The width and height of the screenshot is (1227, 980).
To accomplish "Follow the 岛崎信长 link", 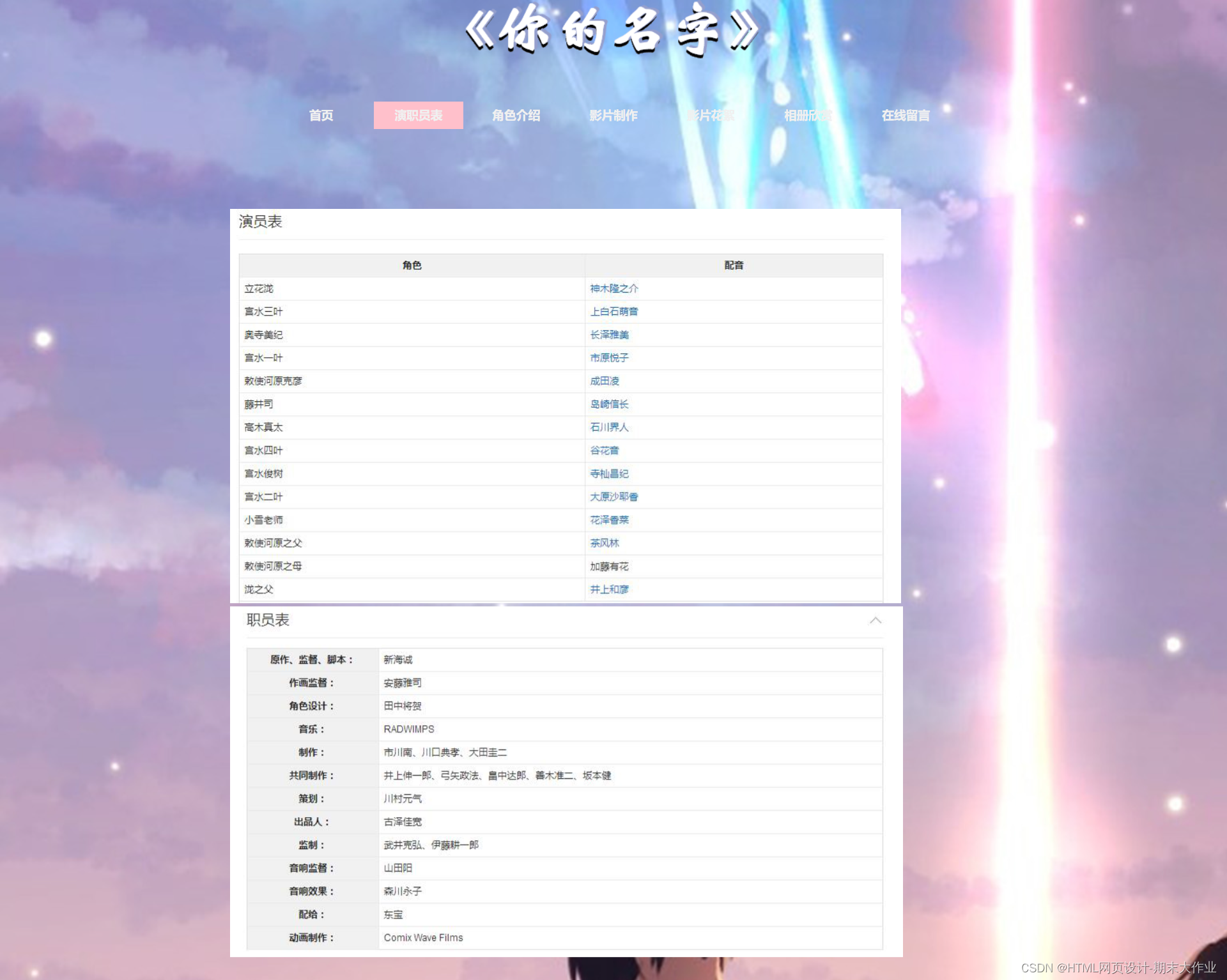I will tap(609, 404).
